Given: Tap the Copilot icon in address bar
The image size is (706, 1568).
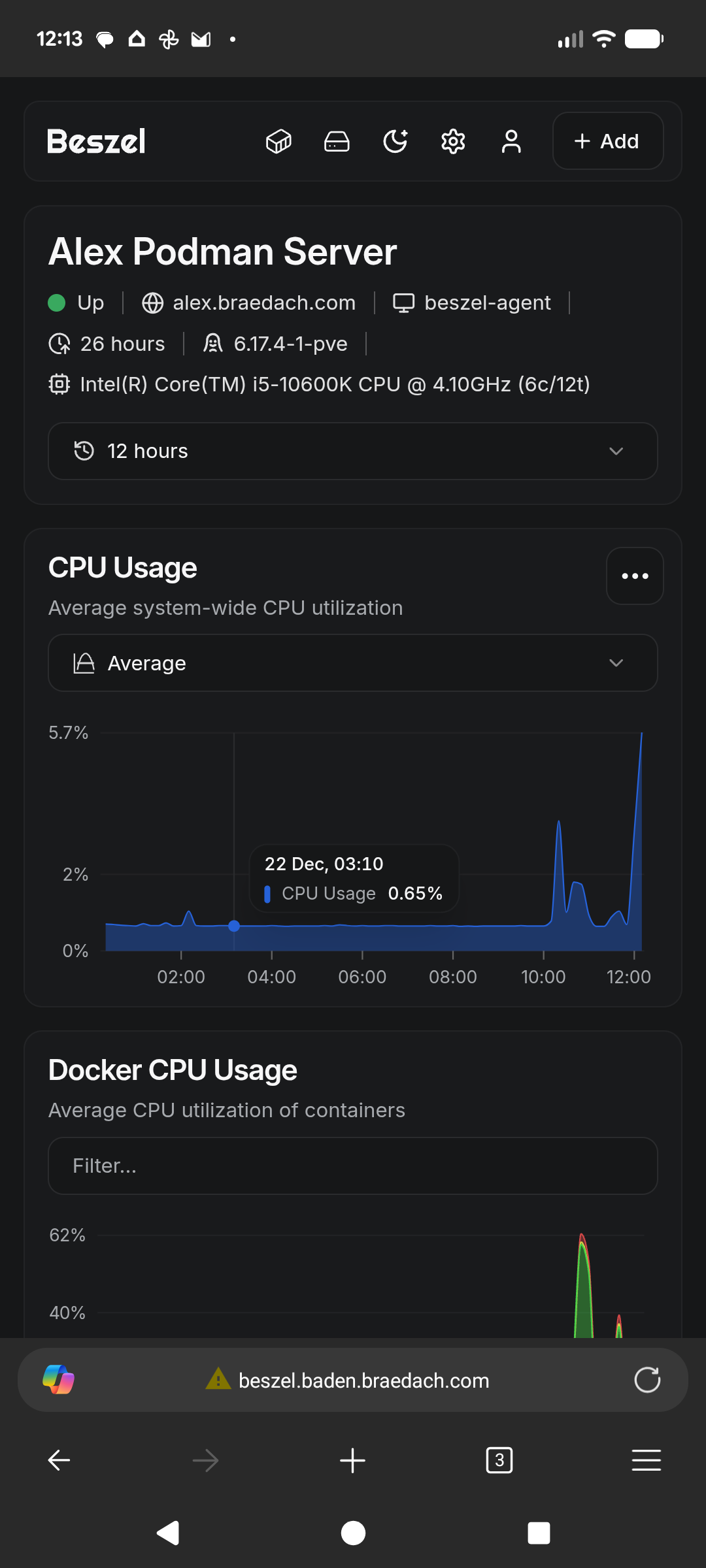Looking at the screenshot, I should 58,1380.
